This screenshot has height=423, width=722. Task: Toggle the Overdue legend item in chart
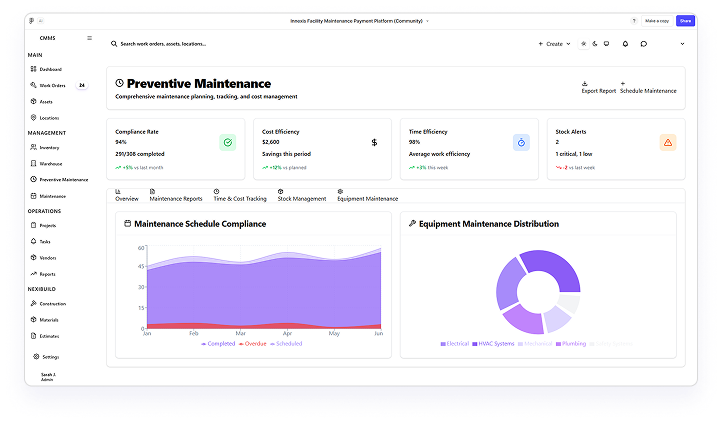tap(253, 344)
